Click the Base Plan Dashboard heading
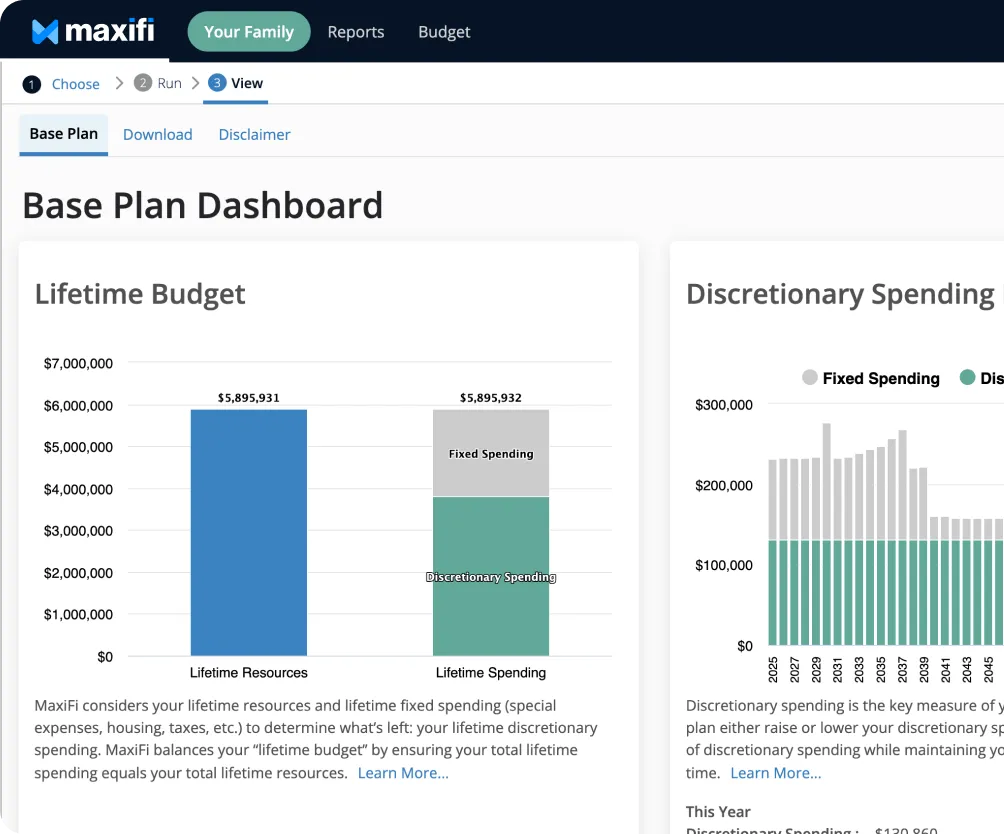 coord(202,205)
